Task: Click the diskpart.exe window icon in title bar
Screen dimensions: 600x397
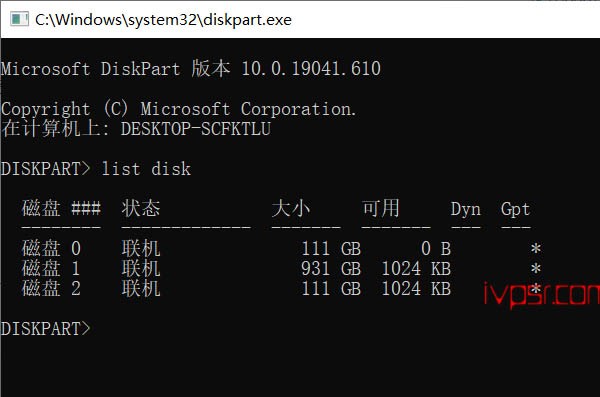Action: (19, 19)
